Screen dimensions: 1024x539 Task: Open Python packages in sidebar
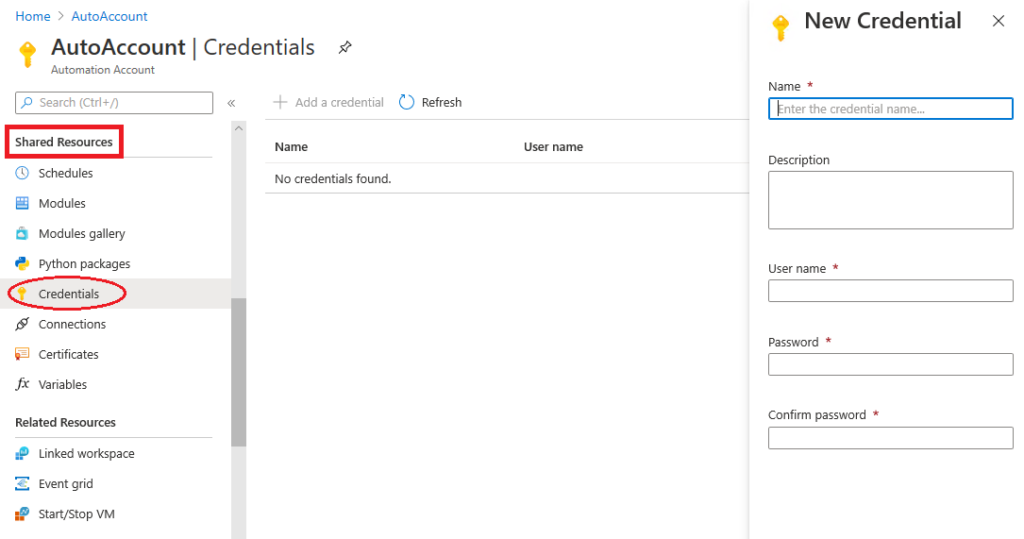click(84, 263)
